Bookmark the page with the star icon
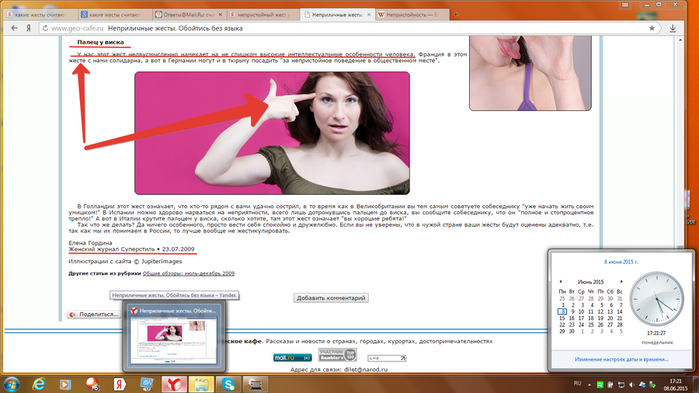 click(x=652, y=28)
